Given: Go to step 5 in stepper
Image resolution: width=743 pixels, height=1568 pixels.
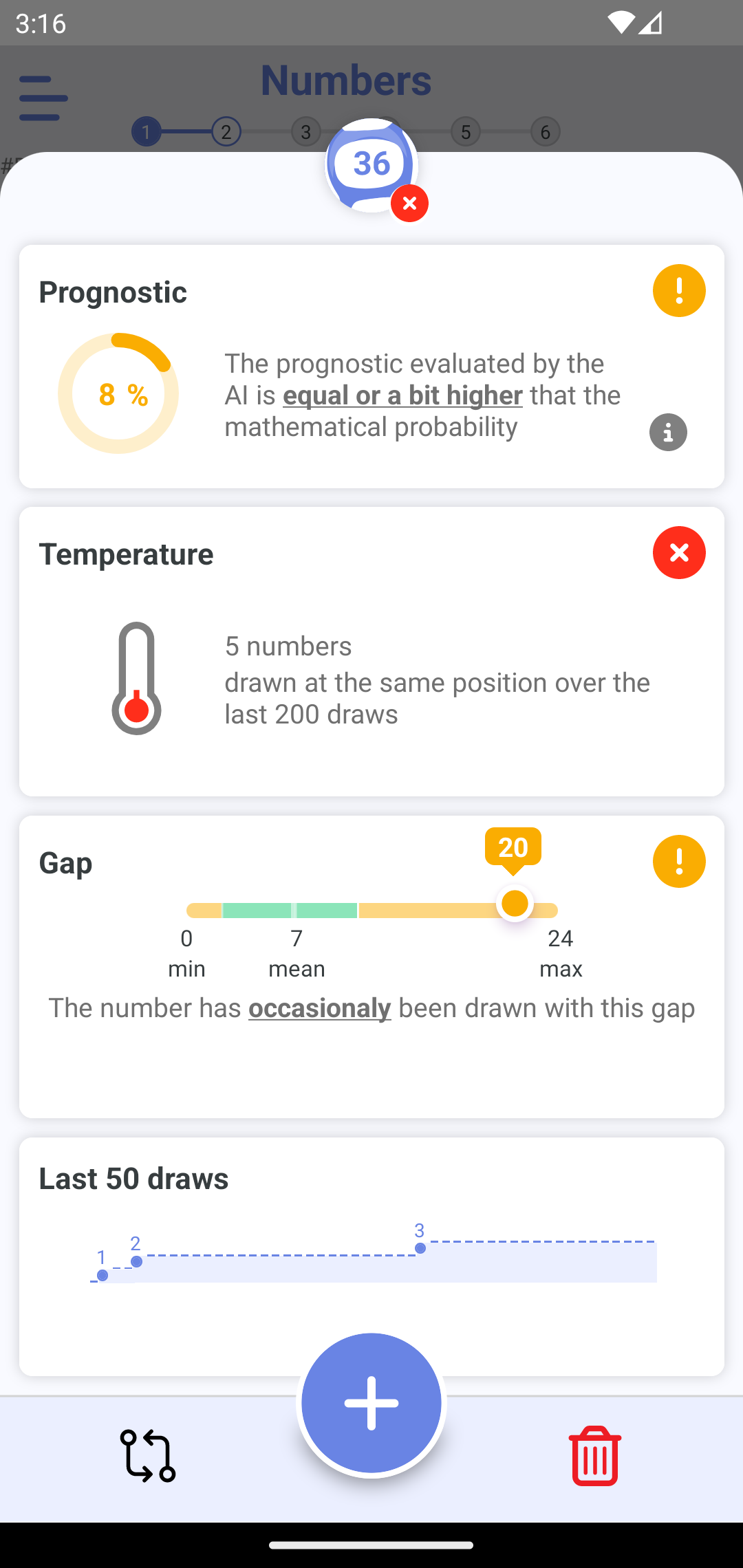Looking at the screenshot, I should pos(466,131).
